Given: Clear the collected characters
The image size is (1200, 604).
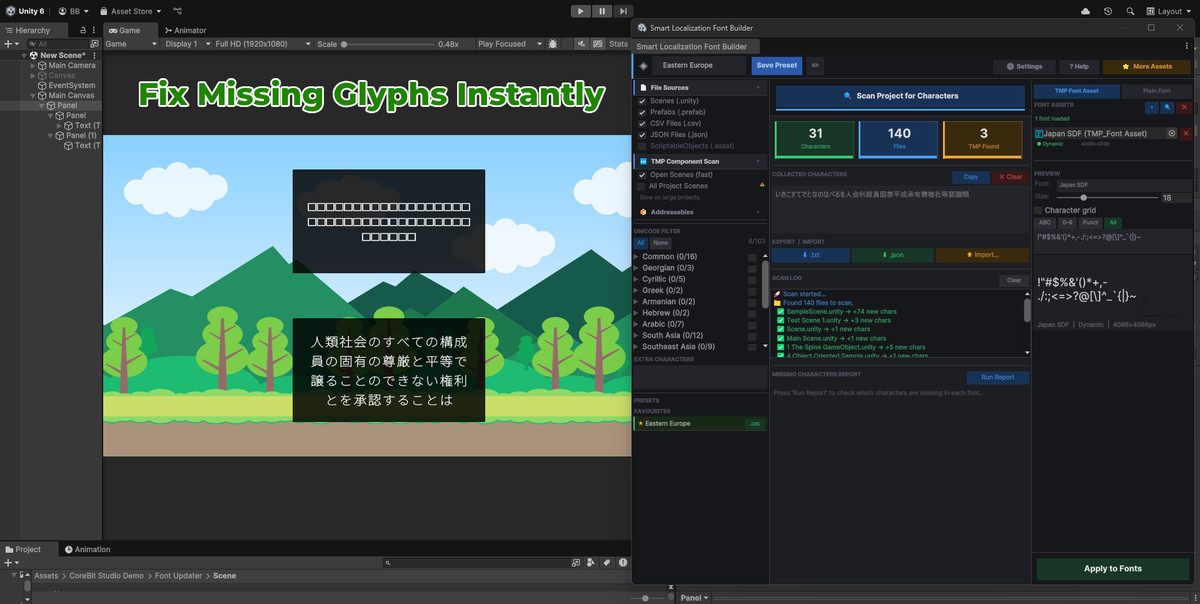Looking at the screenshot, I should [x=1012, y=177].
